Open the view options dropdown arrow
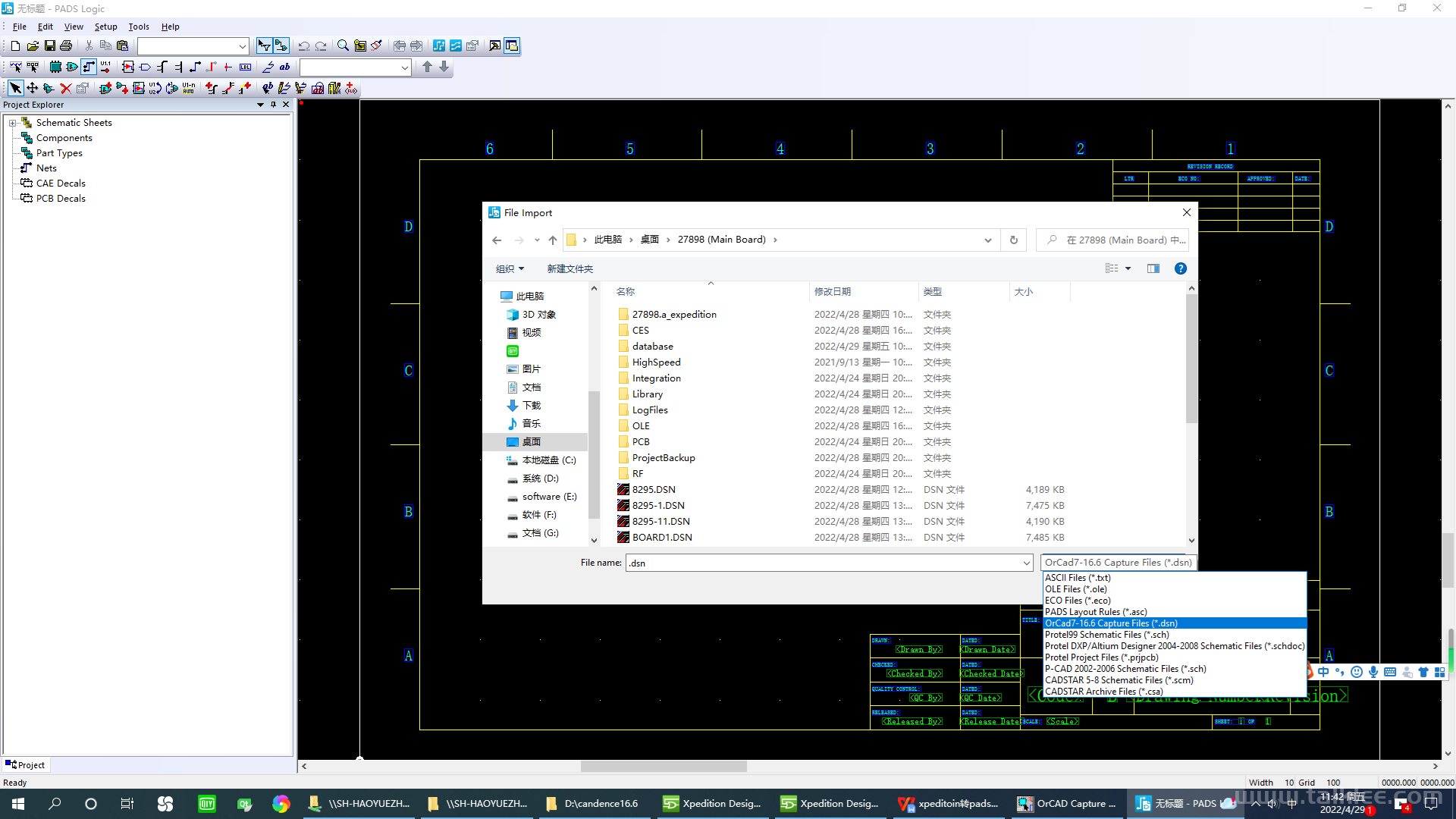Screen dimensions: 1456x819 1128,268
